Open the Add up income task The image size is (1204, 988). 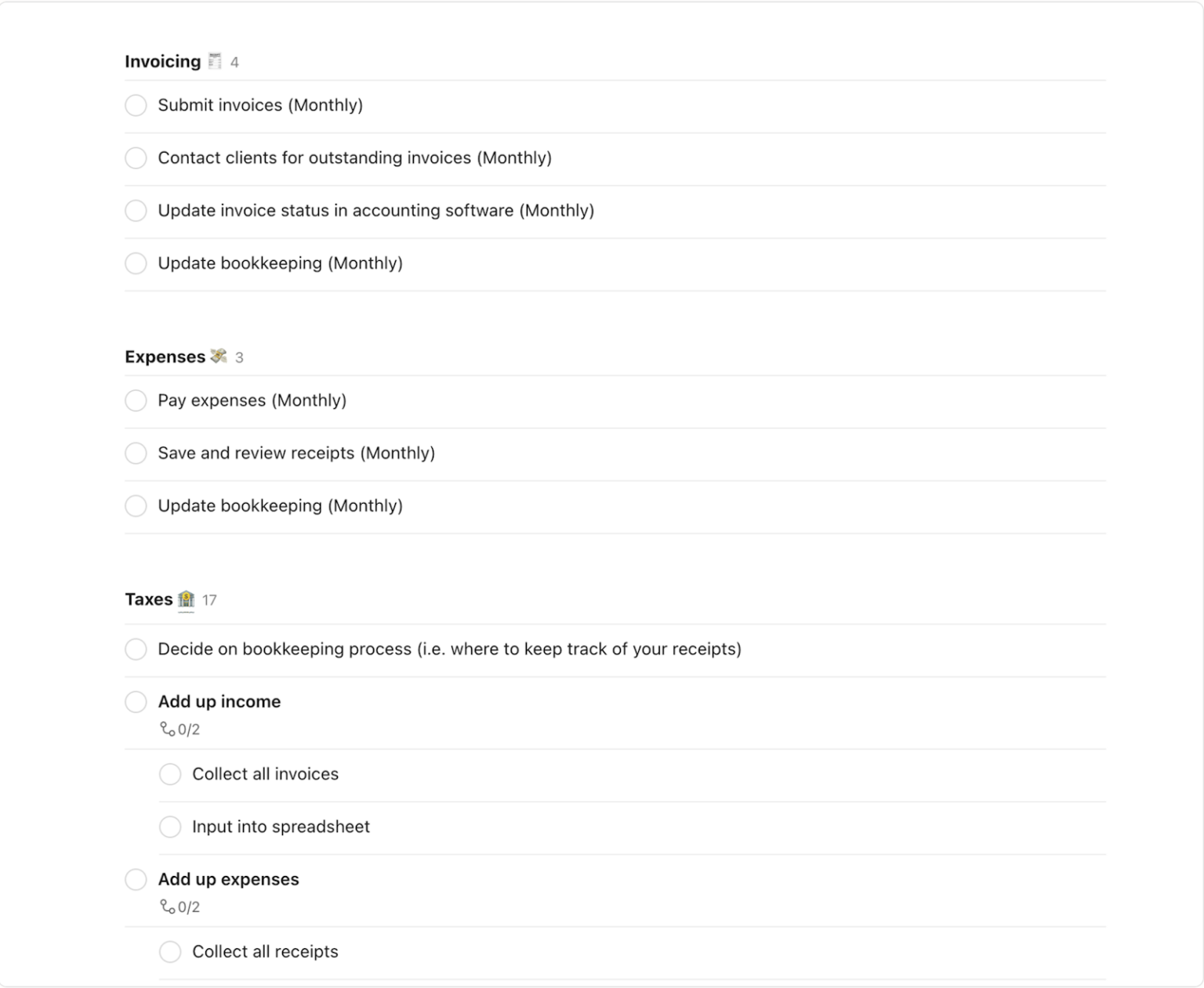coord(219,701)
